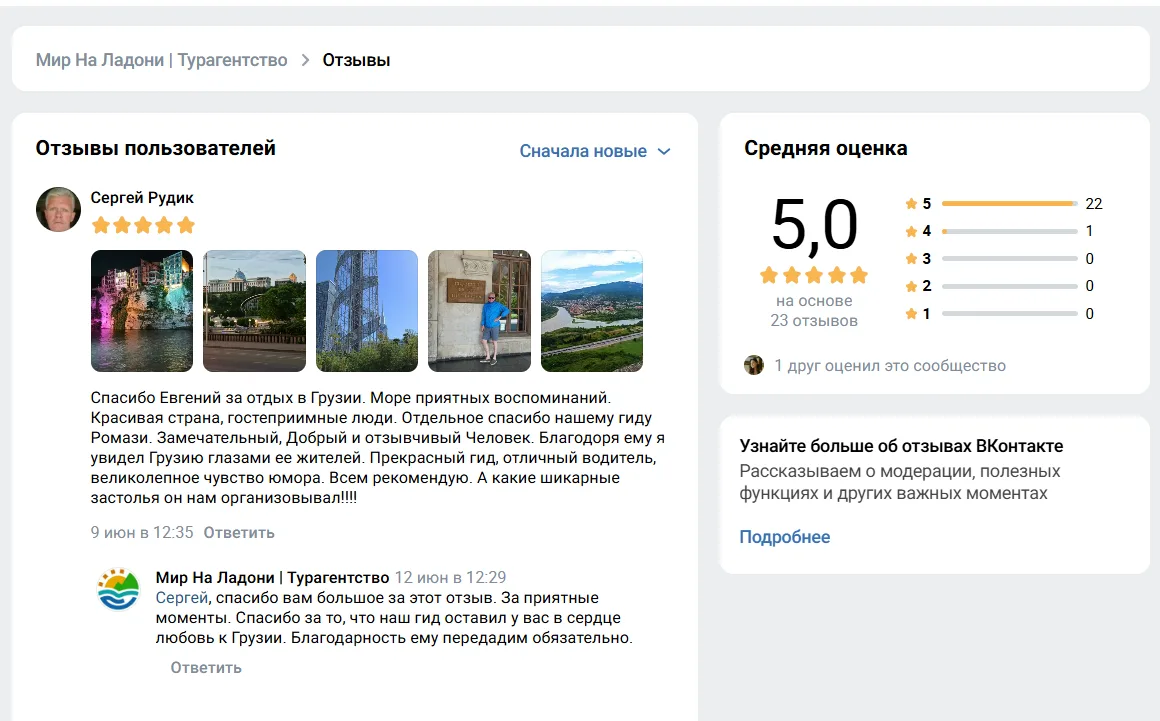Click 'на основе 23 отзывов' text
This screenshot has width=1160, height=721.
pos(814,311)
